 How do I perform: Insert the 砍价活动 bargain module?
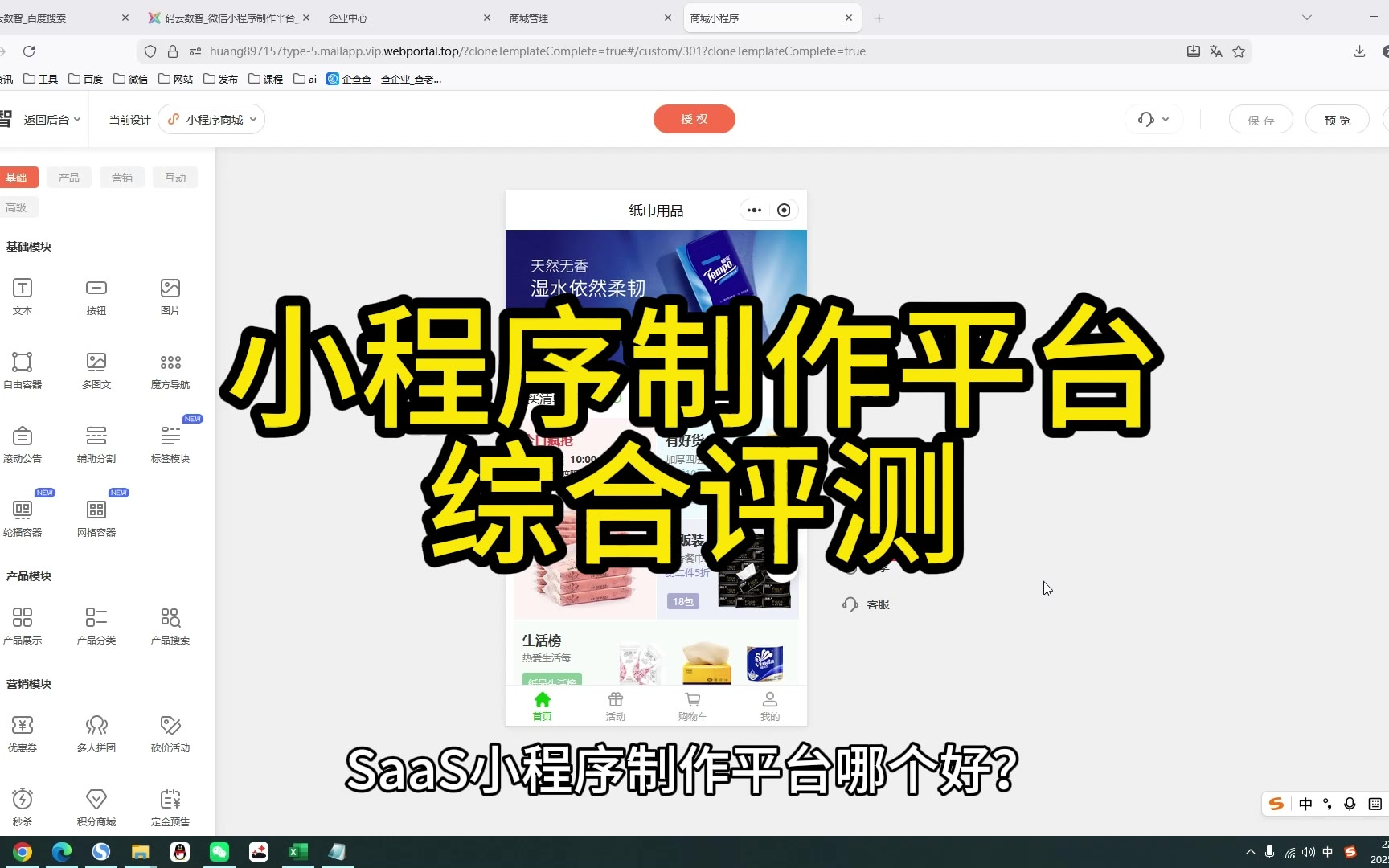(170, 734)
